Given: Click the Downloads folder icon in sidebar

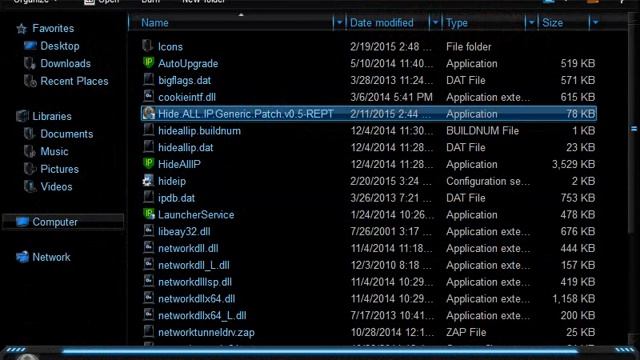Looking at the screenshot, I should pyautogui.click(x=29, y=63).
